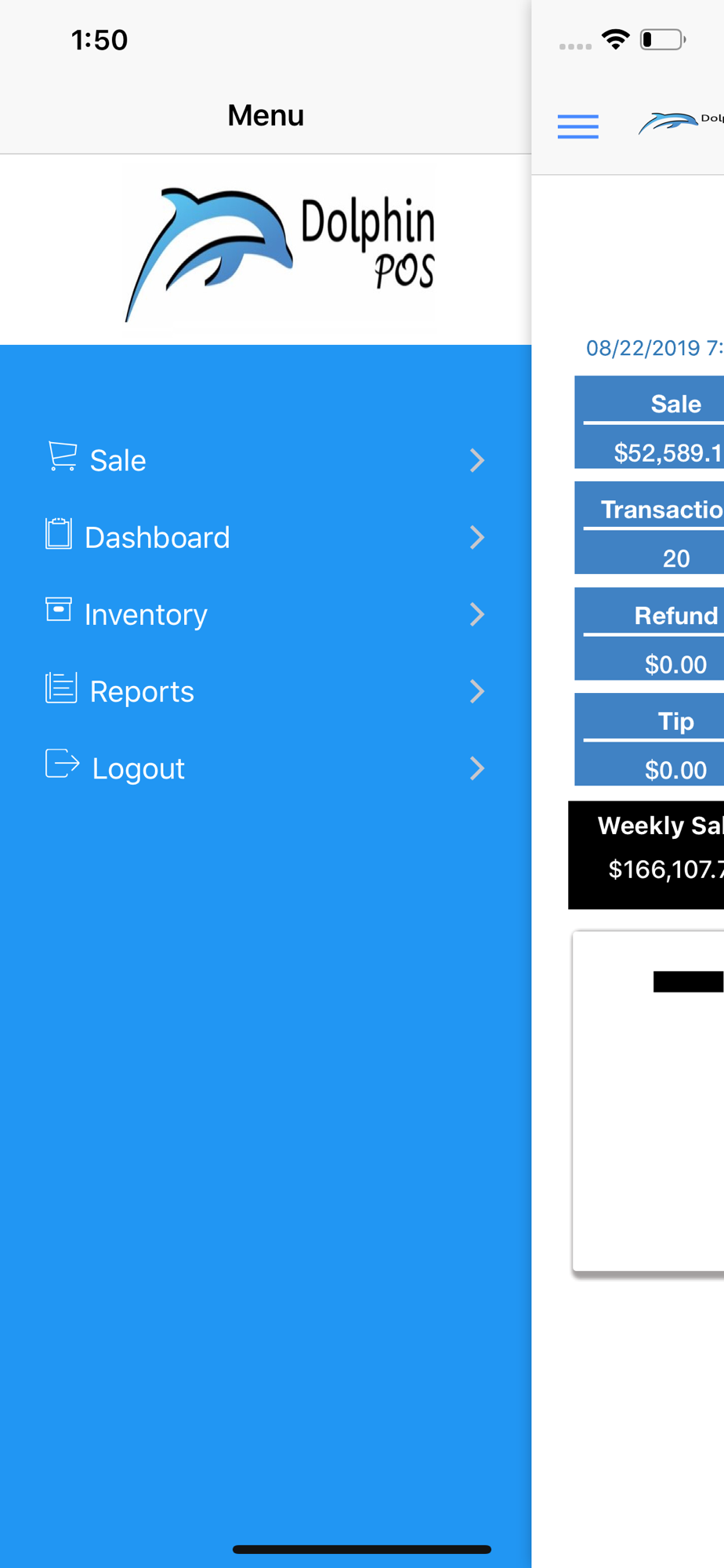Tap the exit arrow icon beside Logout

(63, 764)
